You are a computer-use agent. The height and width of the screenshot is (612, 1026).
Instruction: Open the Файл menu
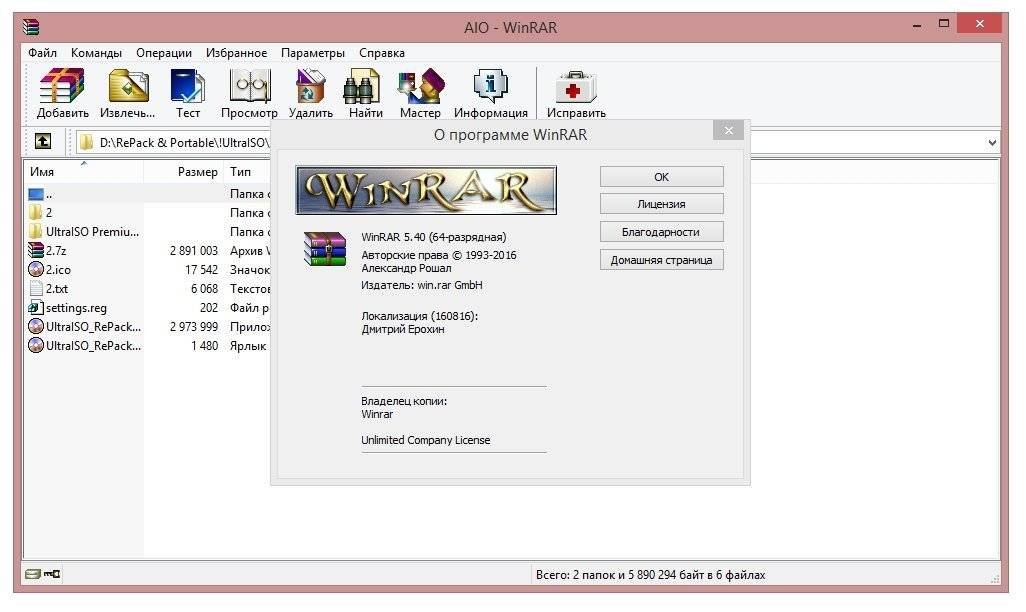(x=42, y=53)
